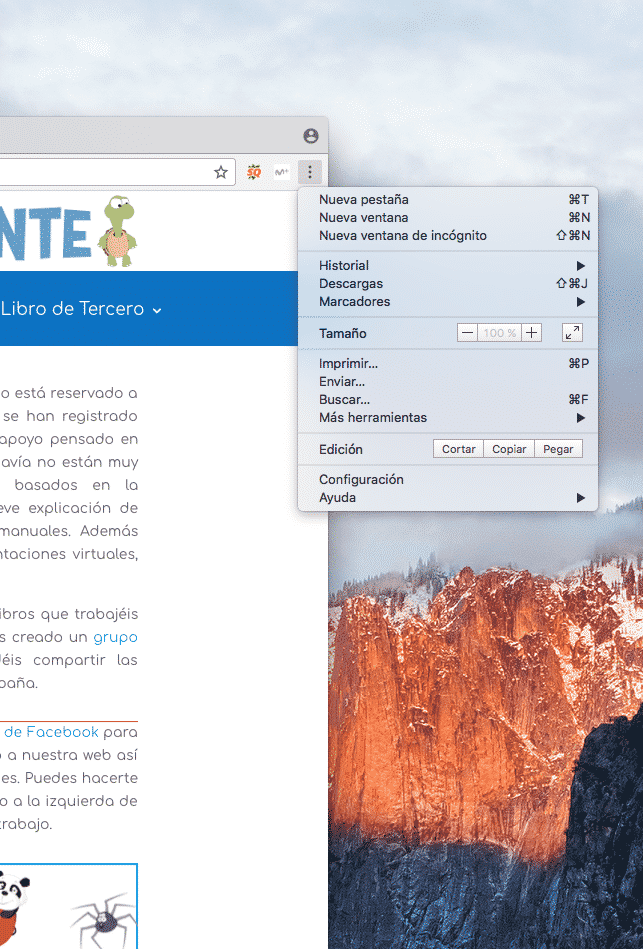The width and height of the screenshot is (643, 949).
Task: Click the Chrome user profile icon
Action: 310,136
